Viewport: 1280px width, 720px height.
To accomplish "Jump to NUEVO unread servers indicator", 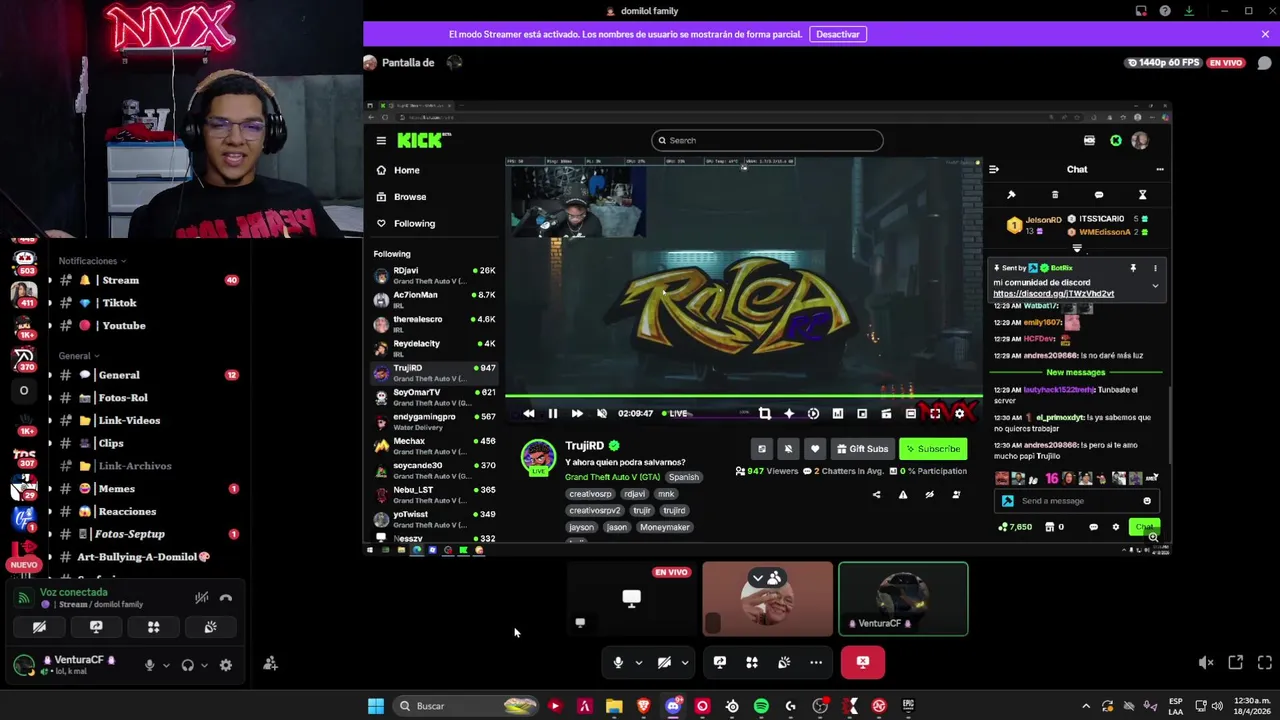I will tap(23, 565).
